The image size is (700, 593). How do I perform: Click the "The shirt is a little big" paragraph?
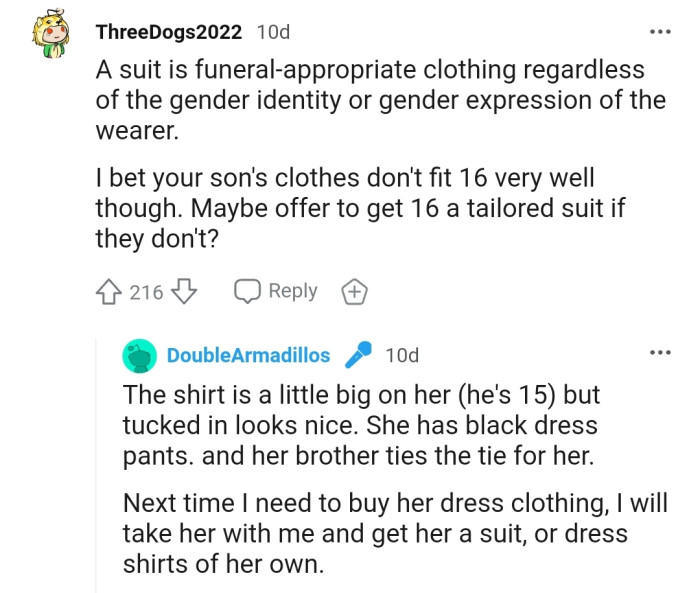tap(360, 424)
